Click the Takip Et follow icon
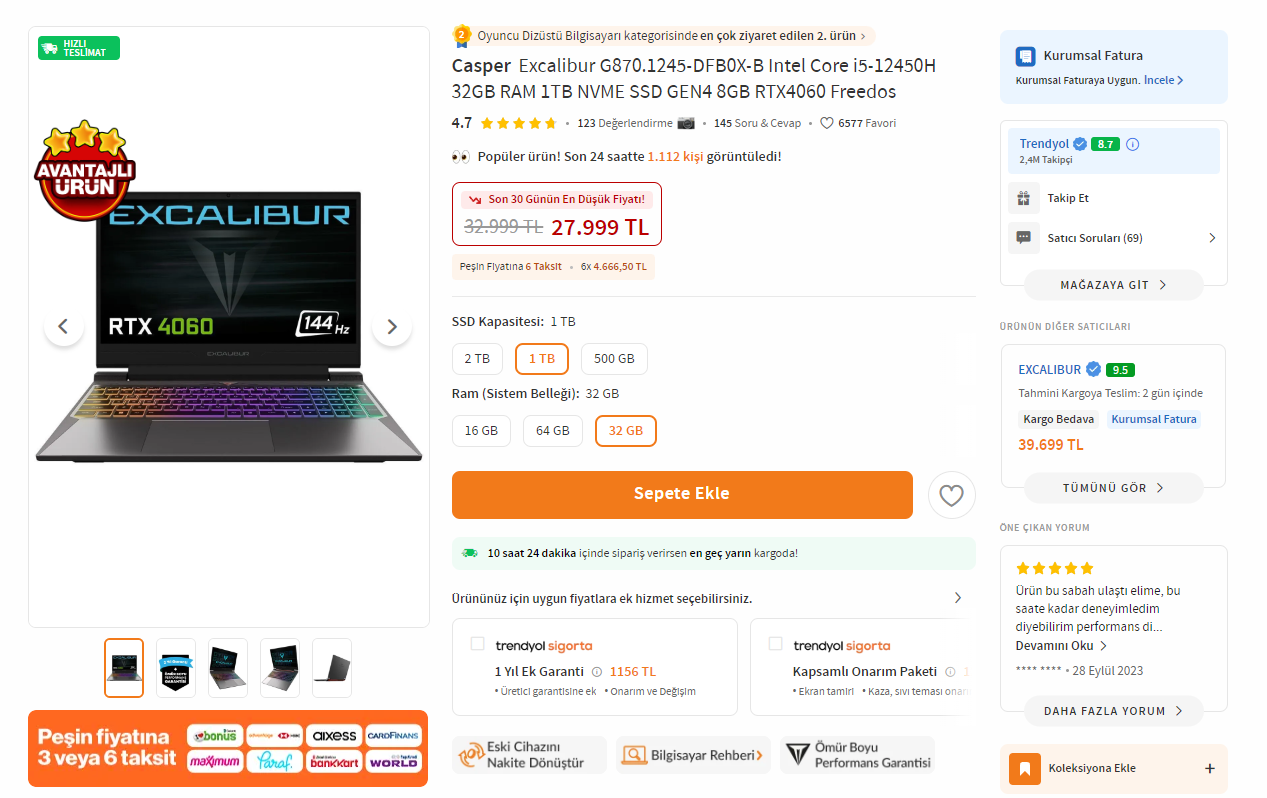Viewport: 1267px width, 798px height. point(1023,198)
